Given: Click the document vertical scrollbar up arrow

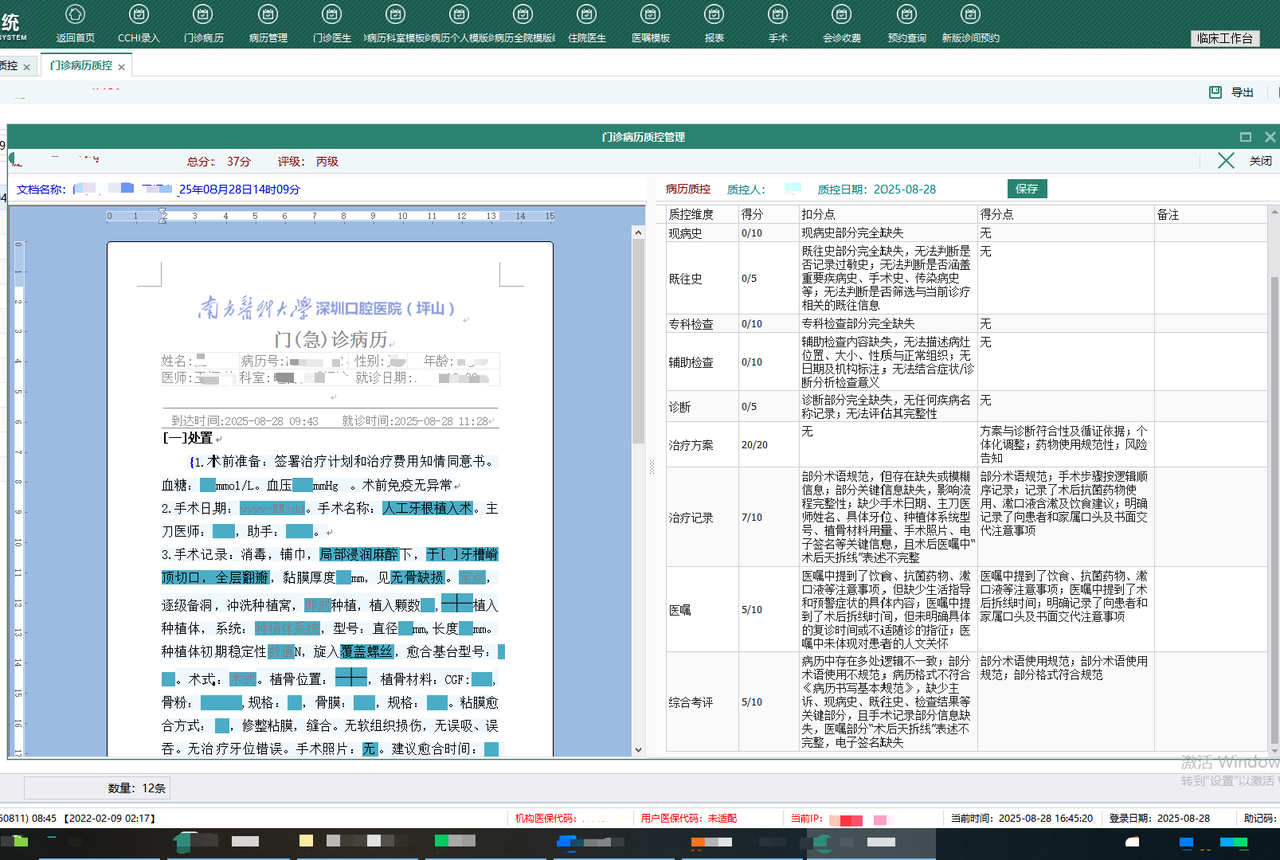Looking at the screenshot, I should 639,232.
